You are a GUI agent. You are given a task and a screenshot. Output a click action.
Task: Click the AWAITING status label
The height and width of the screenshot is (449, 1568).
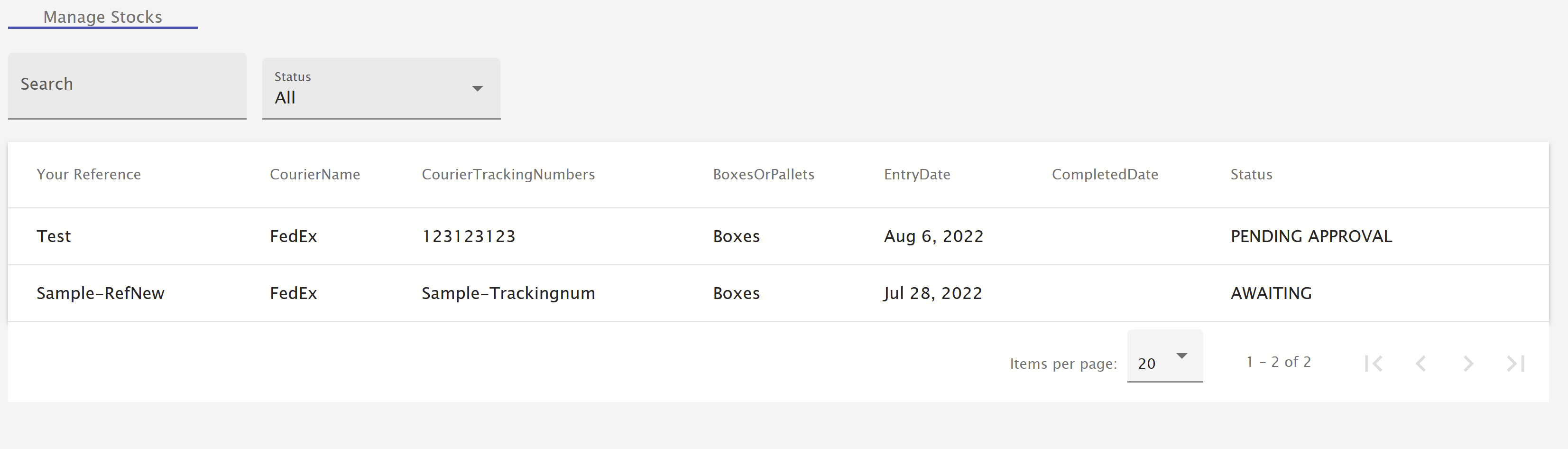[1270, 293]
